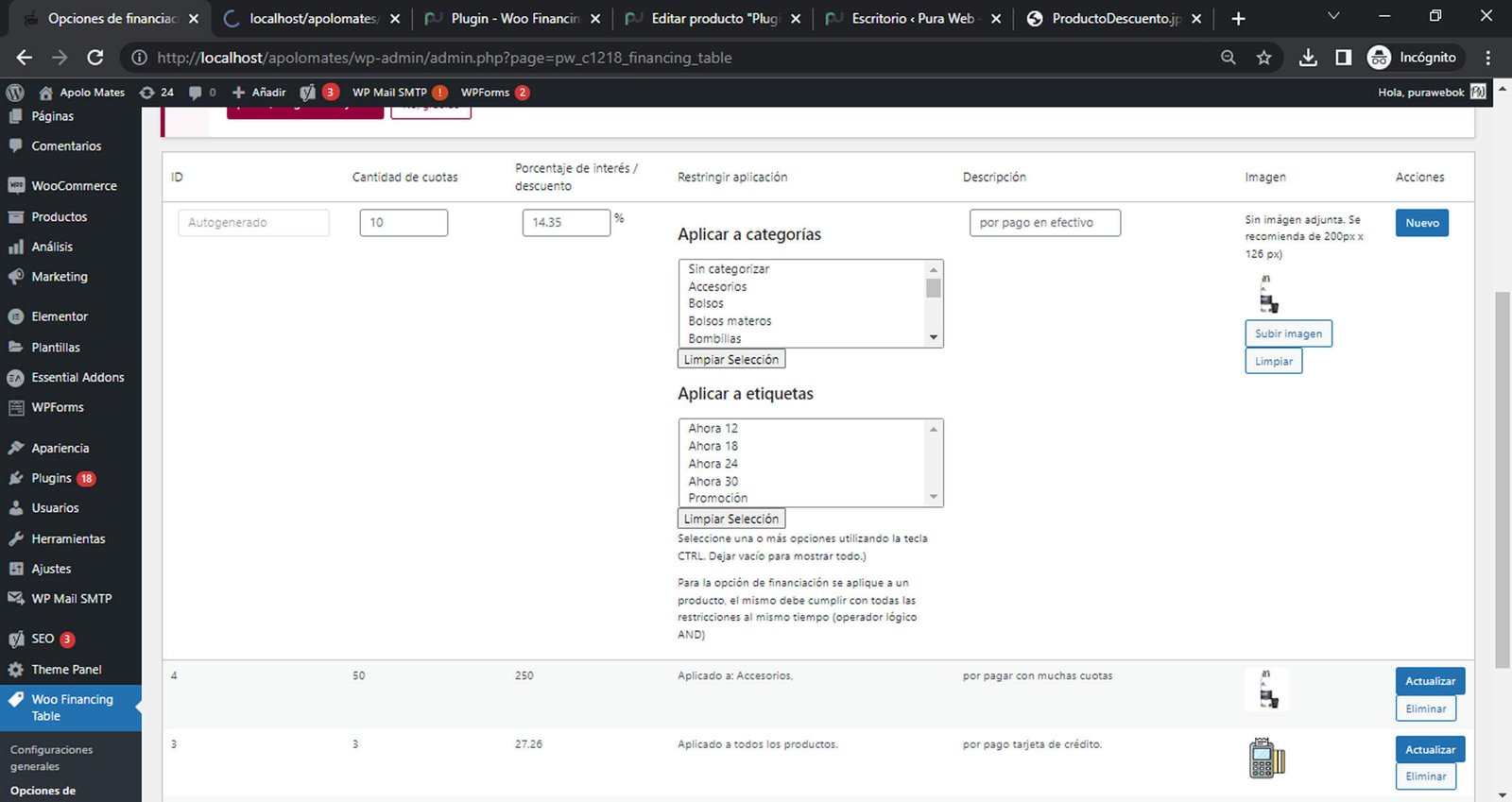Click the interest percentage input field

566,223
